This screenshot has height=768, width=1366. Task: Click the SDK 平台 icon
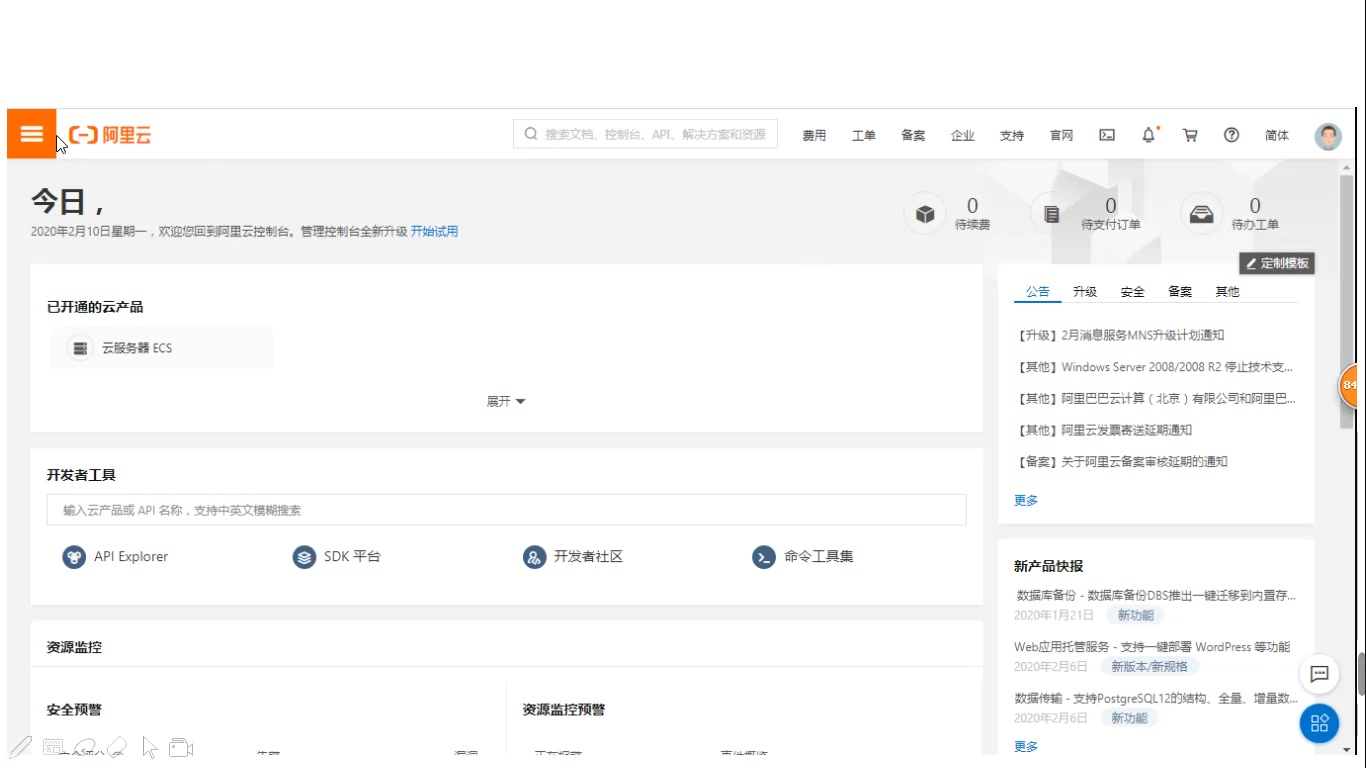click(304, 557)
